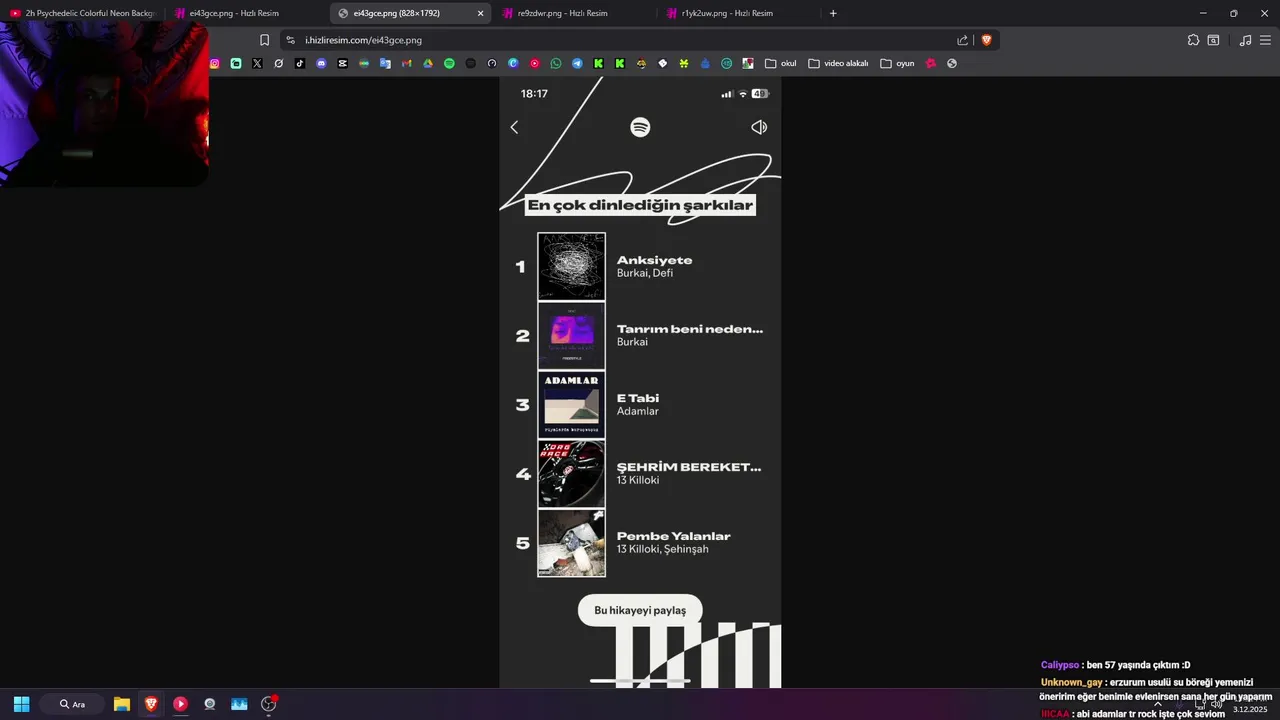The height and width of the screenshot is (720, 1280).
Task: Open the TikTok bookmark icon
Action: click(x=300, y=63)
